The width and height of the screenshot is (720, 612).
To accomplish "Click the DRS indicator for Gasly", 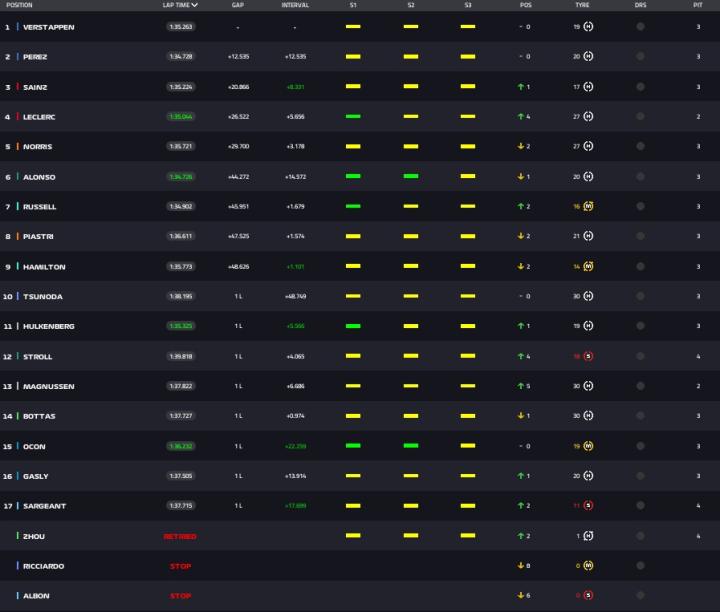I will pyautogui.click(x=640, y=477).
